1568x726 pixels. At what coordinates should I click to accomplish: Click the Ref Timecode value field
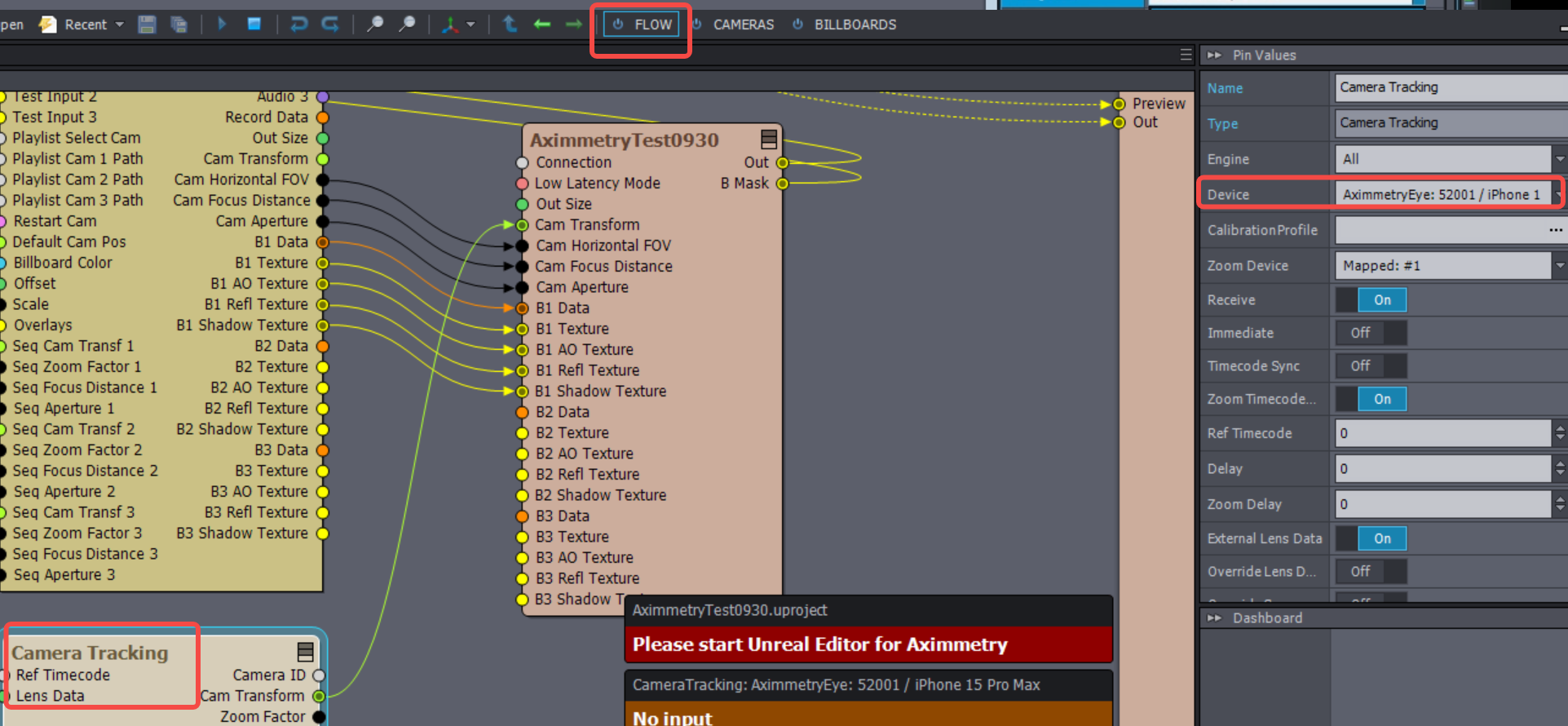tap(1442, 433)
